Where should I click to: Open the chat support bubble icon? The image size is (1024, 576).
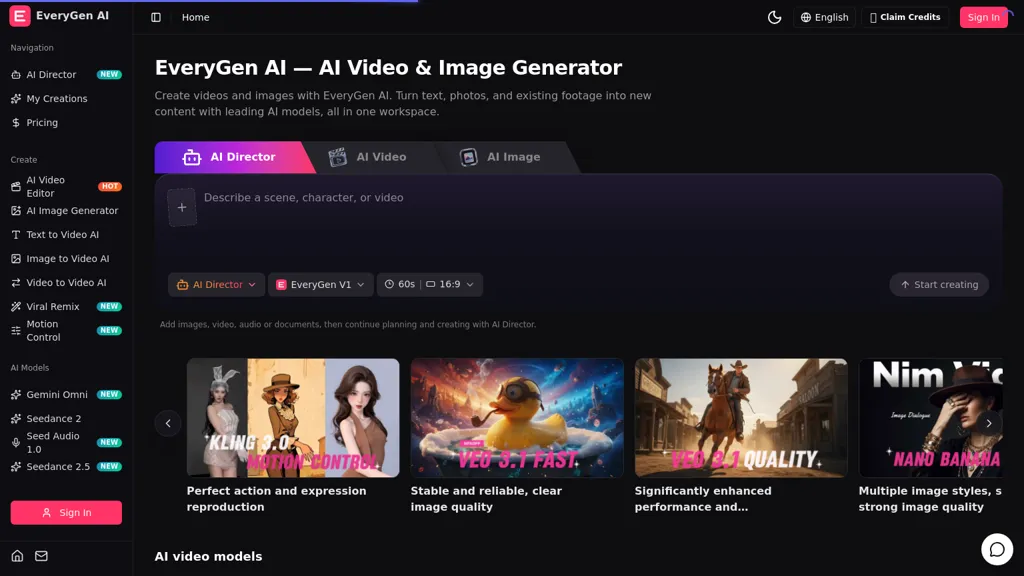pyautogui.click(x=997, y=549)
